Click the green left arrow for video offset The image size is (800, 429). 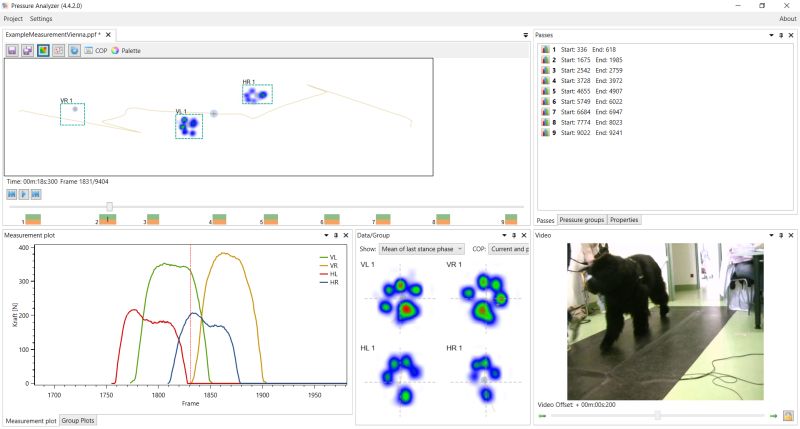(x=542, y=415)
